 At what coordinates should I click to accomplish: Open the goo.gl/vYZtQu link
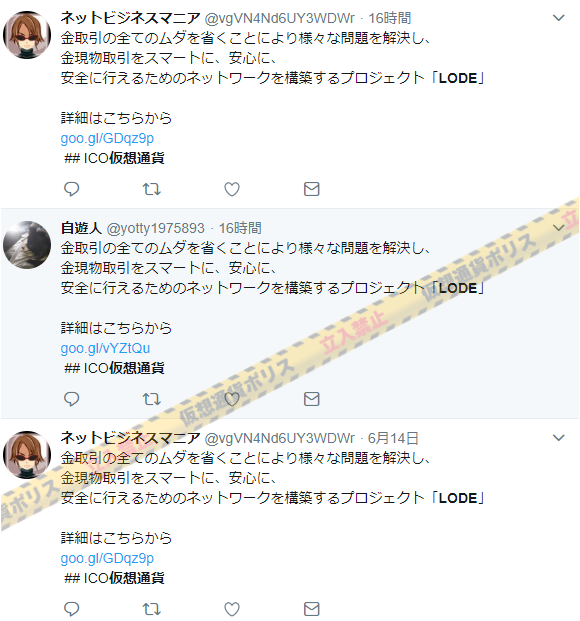(x=105, y=348)
